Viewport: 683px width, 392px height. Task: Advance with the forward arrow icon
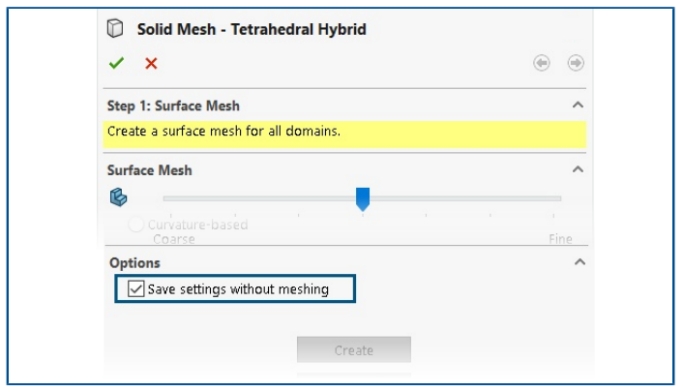[x=575, y=63]
